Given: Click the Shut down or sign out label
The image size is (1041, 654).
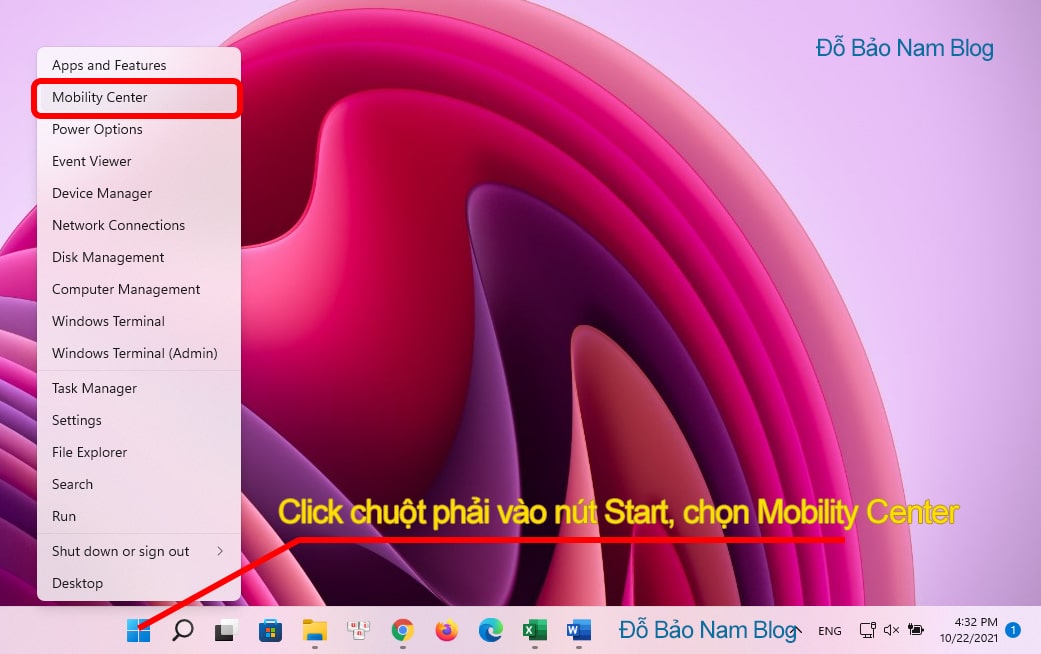Looking at the screenshot, I should (120, 551).
